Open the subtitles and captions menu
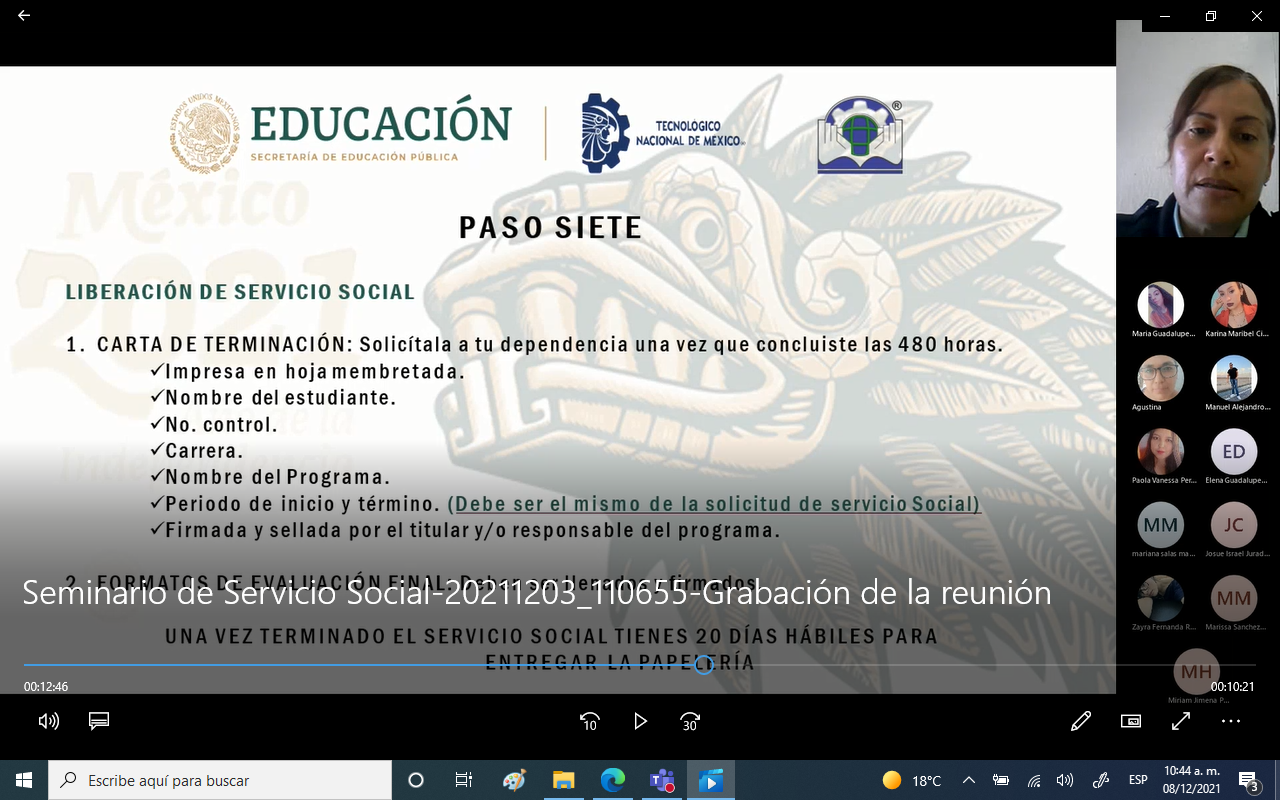This screenshot has height=800, width=1280. 99,721
